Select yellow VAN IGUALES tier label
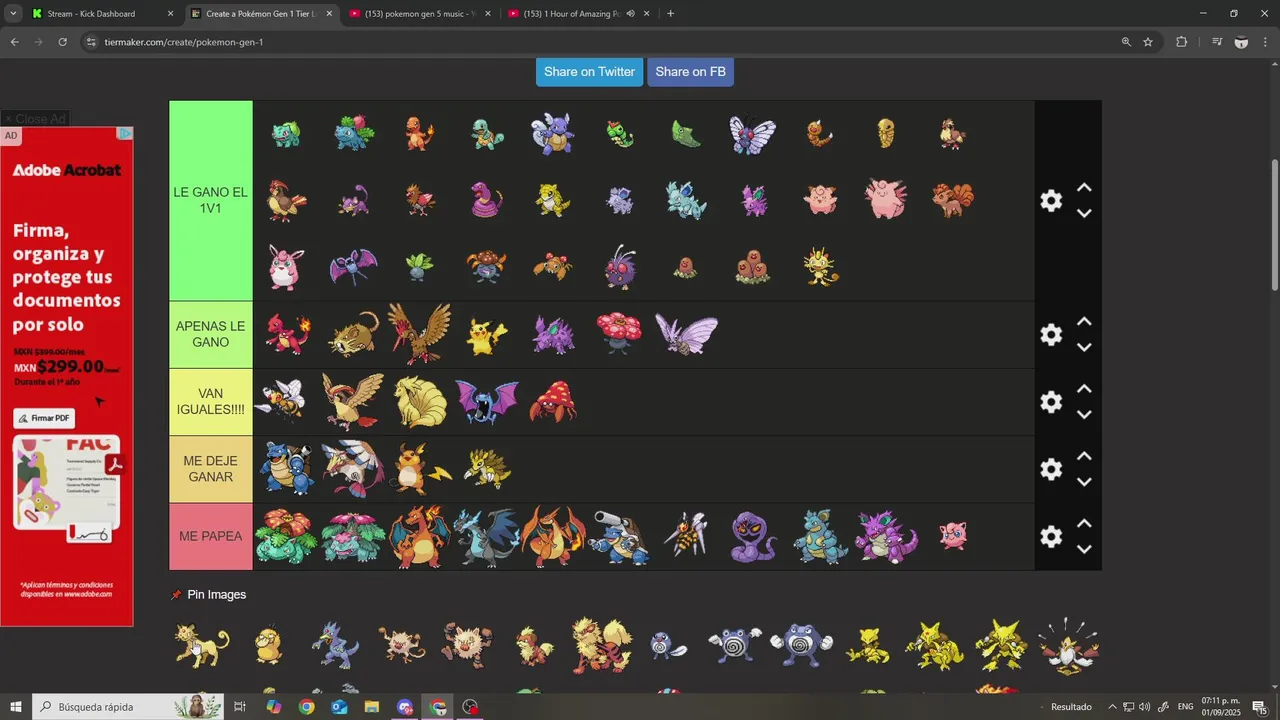The height and width of the screenshot is (720, 1280). pyautogui.click(x=211, y=402)
